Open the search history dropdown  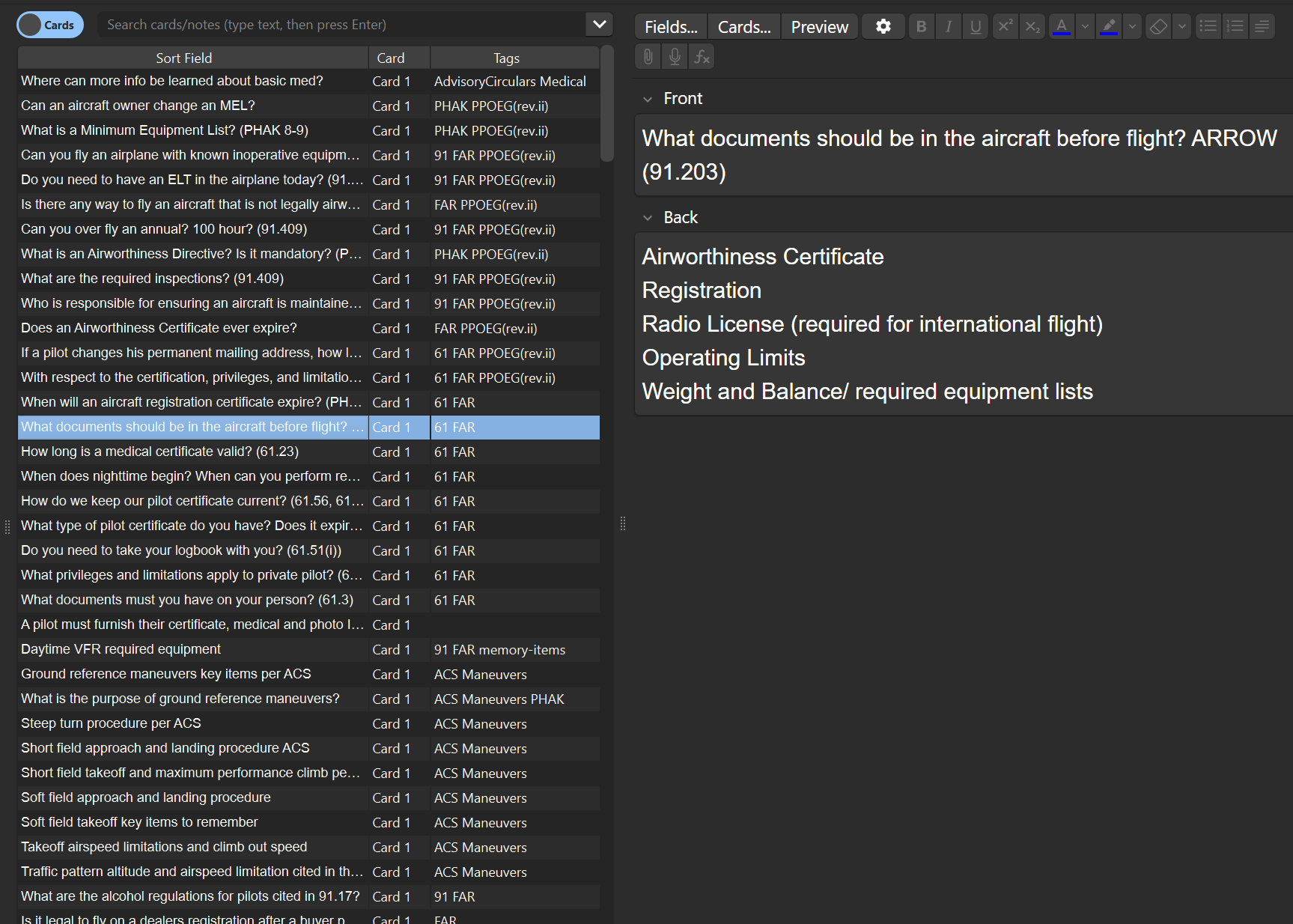(598, 24)
